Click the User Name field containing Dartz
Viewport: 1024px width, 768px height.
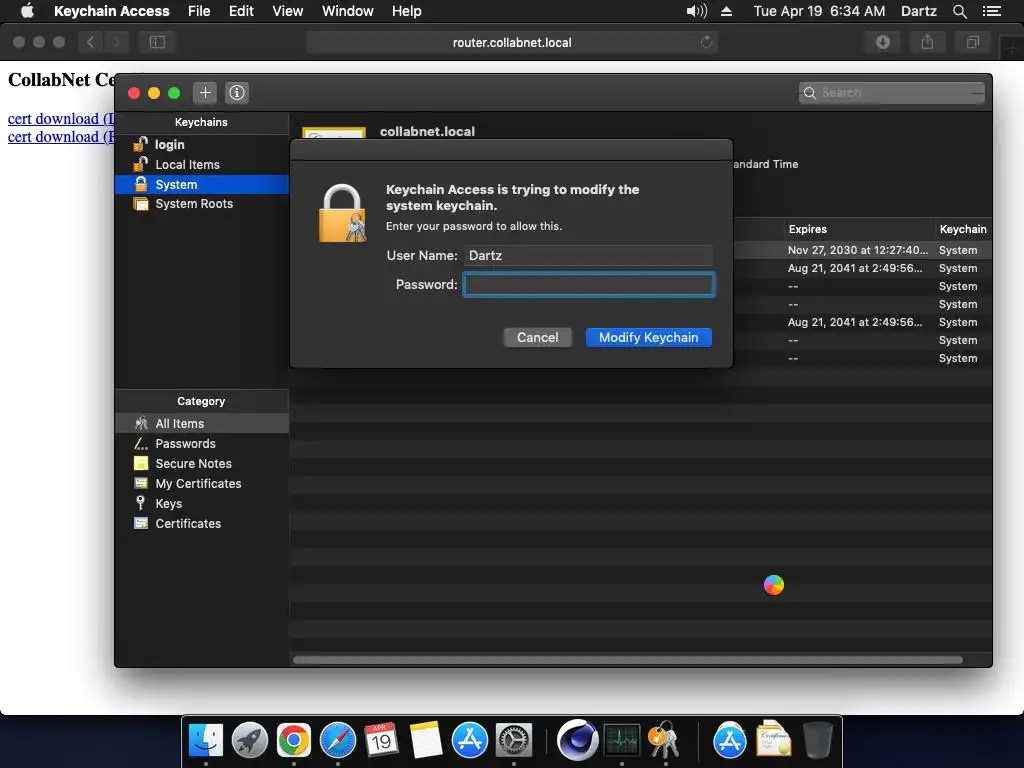click(x=588, y=255)
